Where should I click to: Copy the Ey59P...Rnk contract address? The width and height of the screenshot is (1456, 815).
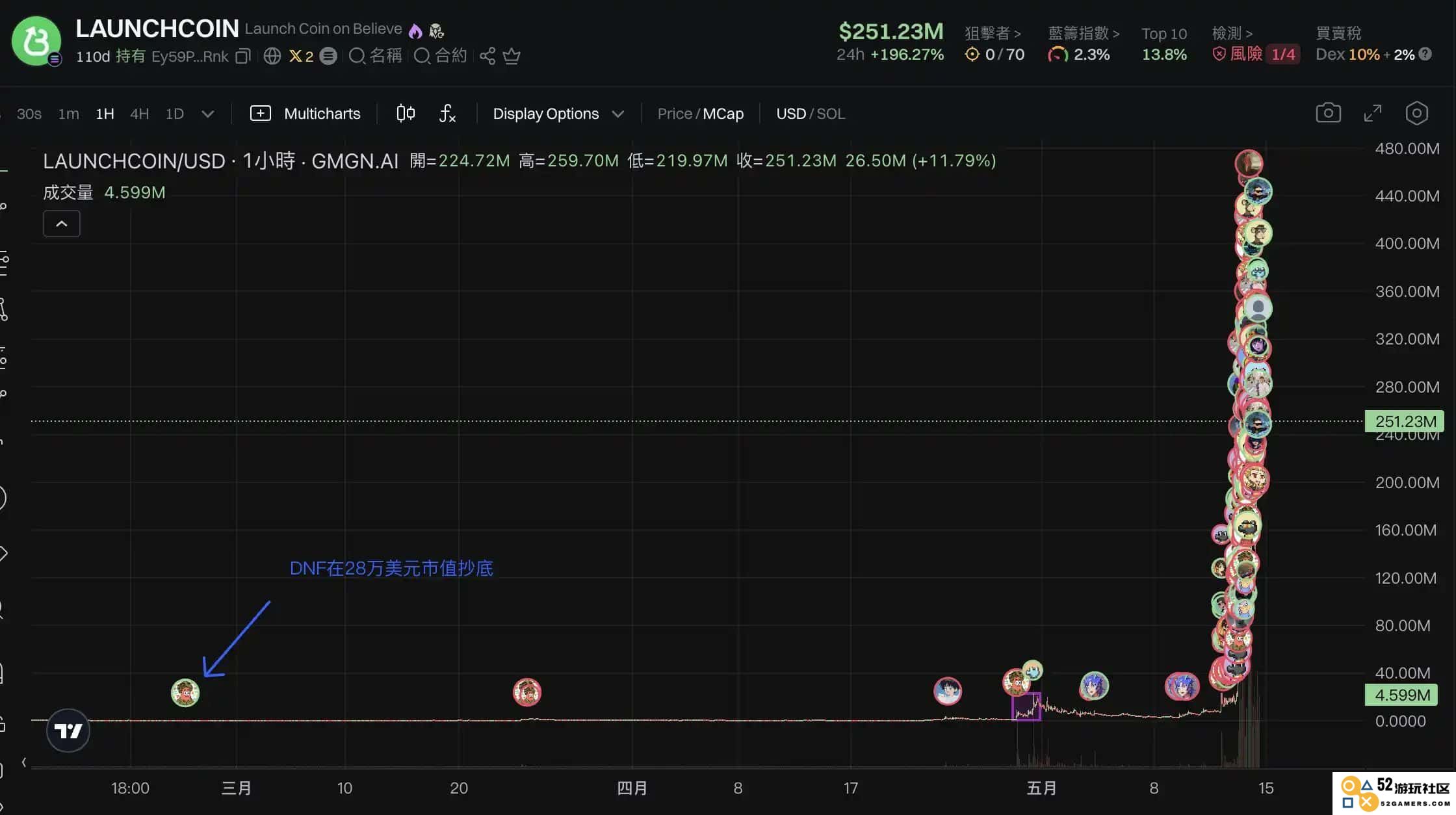coord(242,57)
